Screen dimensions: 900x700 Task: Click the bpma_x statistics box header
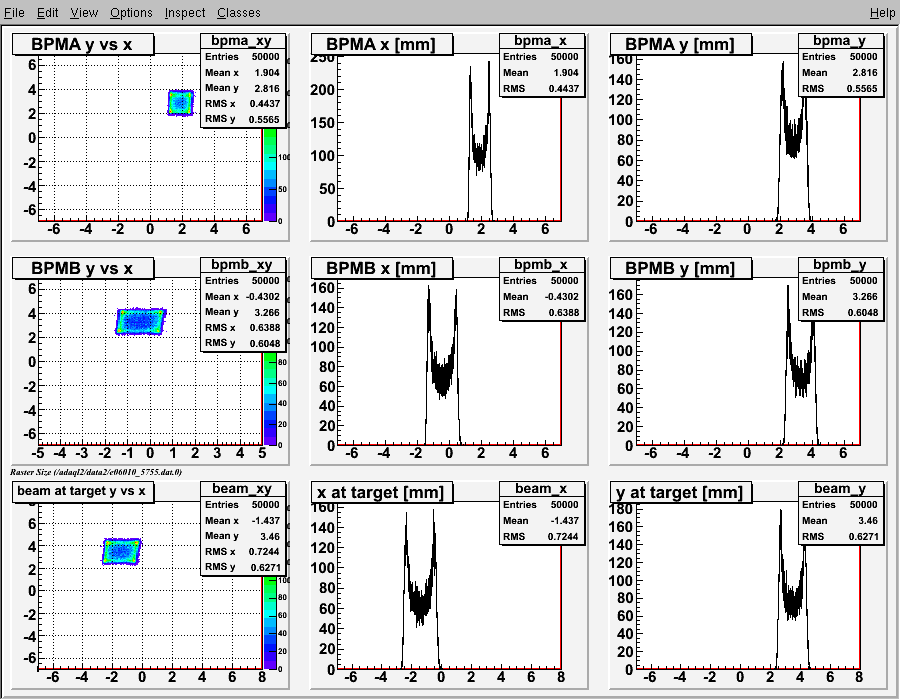[x=541, y=41]
